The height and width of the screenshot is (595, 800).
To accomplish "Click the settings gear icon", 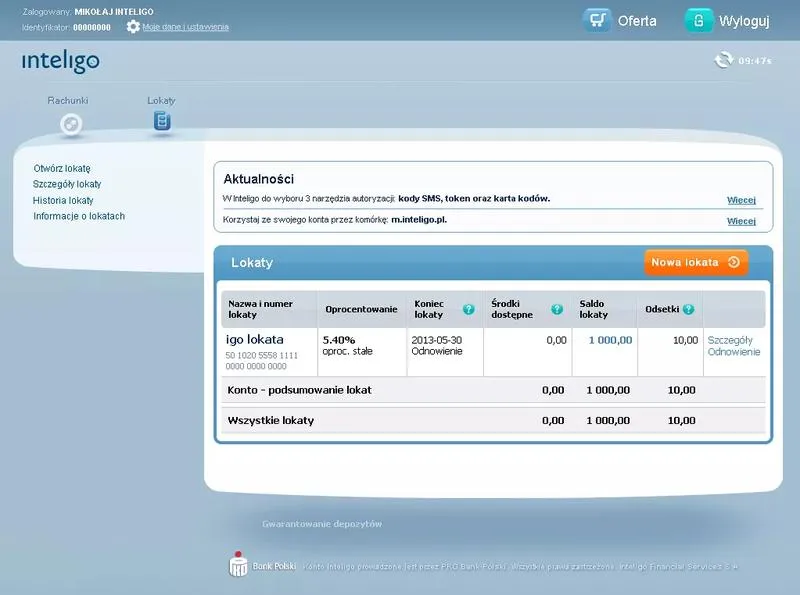I will tap(133, 27).
